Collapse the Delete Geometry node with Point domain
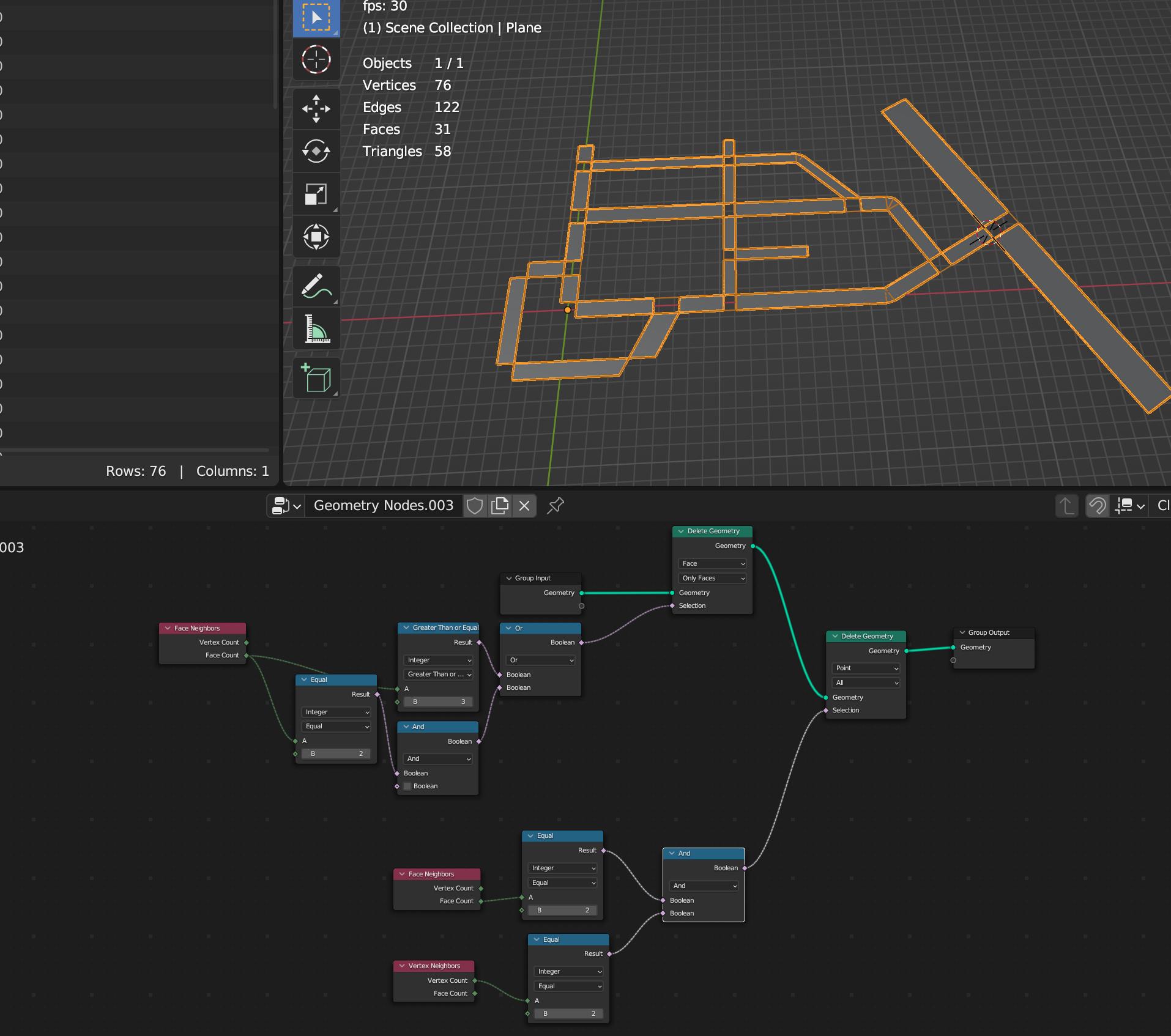 (x=835, y=636)
